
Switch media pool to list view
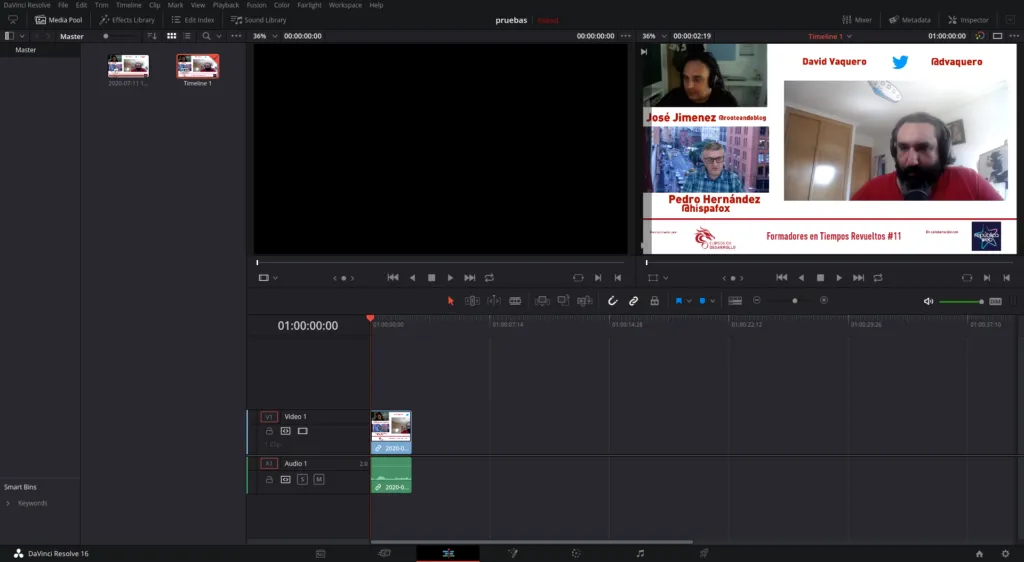tap(188, 36)
